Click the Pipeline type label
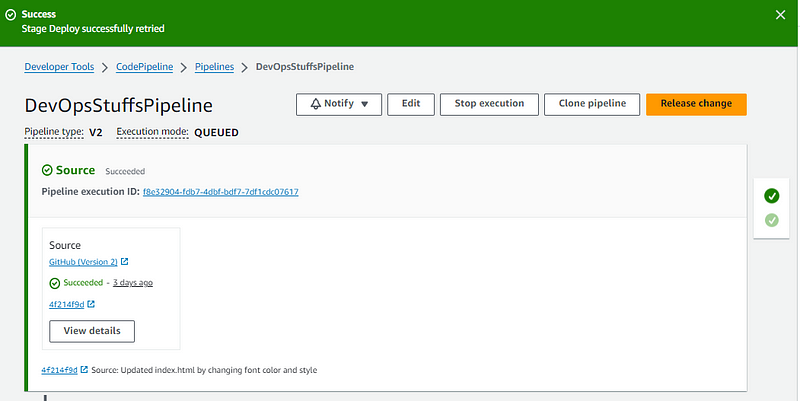 pos(54,132)
